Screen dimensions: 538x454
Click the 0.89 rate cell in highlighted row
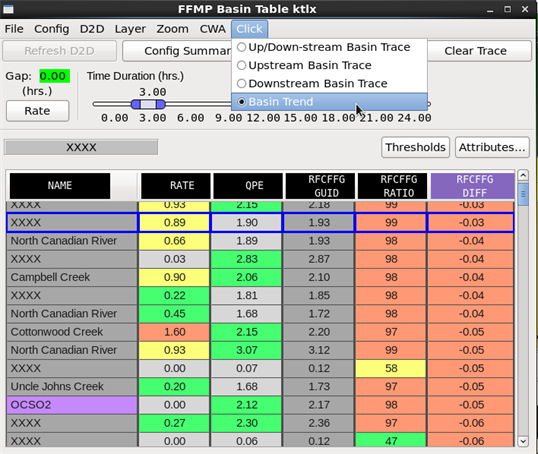(174, 223)
